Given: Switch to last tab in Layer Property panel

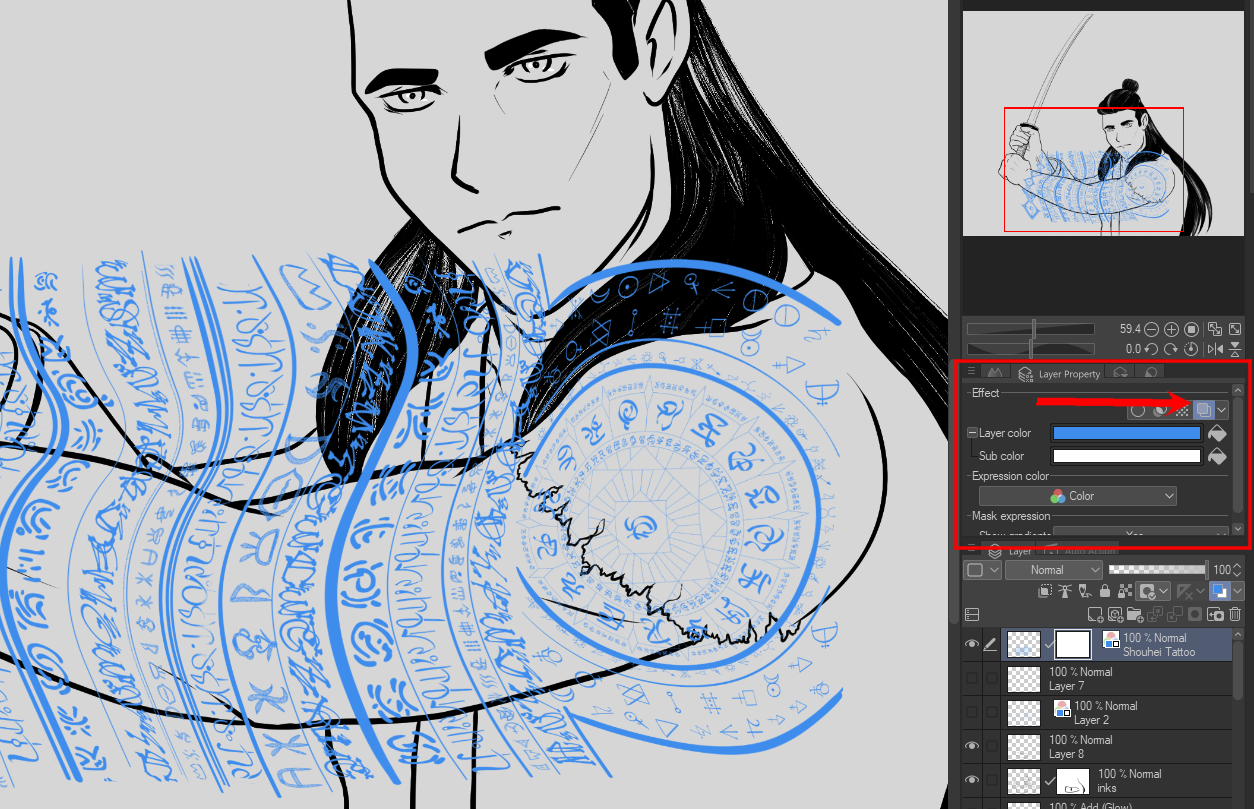Looking at the screenshot, I should pos(1149,372).
